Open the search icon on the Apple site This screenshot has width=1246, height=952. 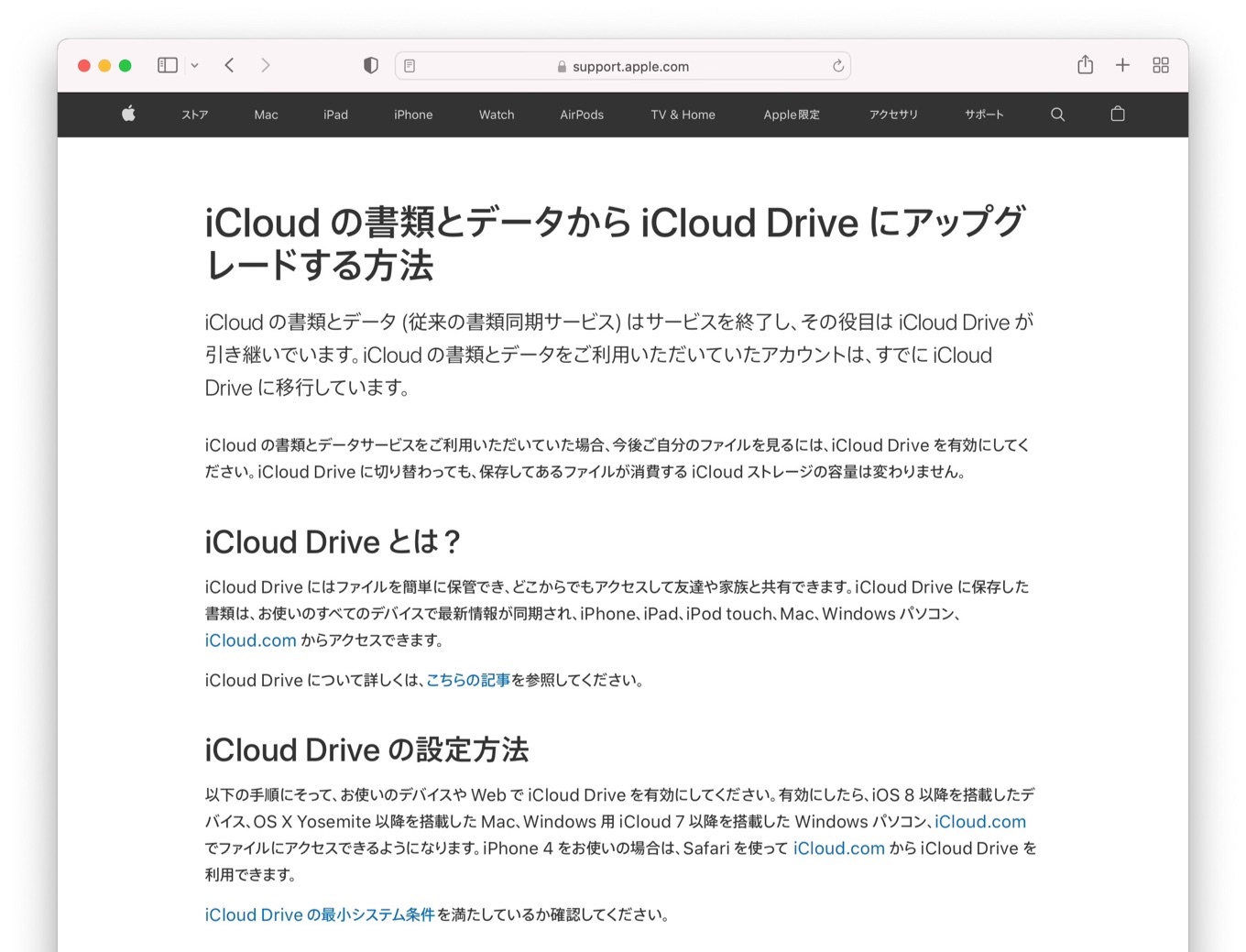[x=1057, y=115]
